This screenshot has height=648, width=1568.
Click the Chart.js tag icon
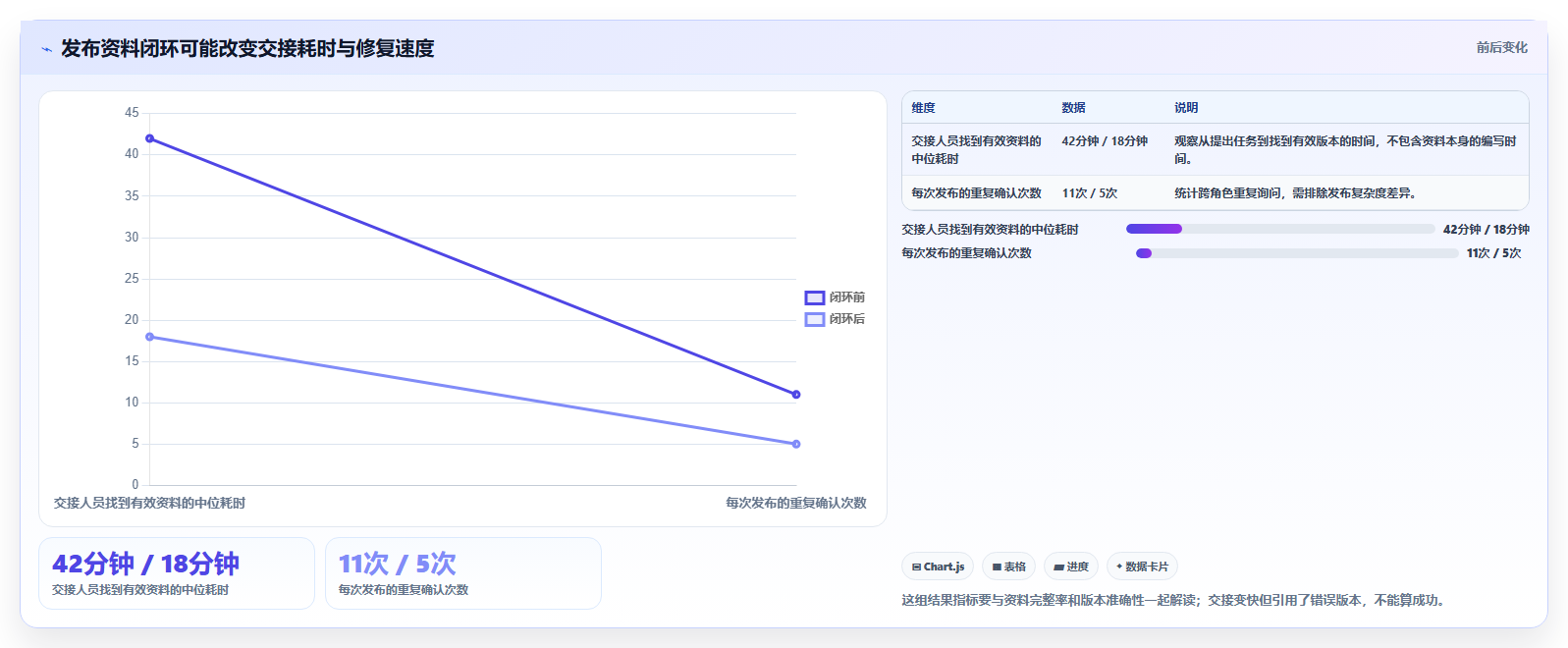pos(916,567)
